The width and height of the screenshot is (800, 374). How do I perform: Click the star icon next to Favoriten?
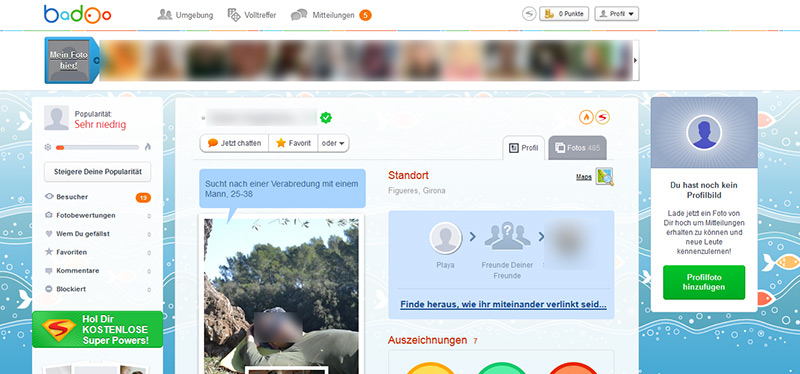[49, 252]
